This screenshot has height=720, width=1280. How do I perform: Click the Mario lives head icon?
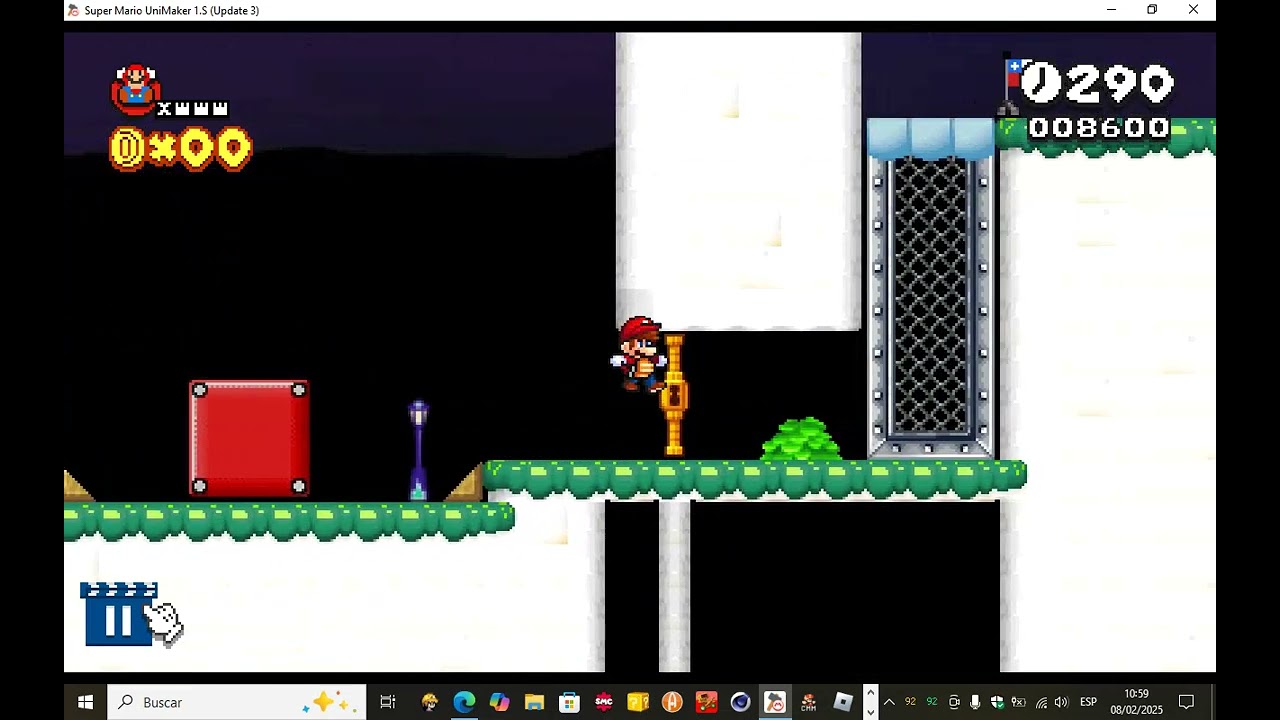pos(136,89)
